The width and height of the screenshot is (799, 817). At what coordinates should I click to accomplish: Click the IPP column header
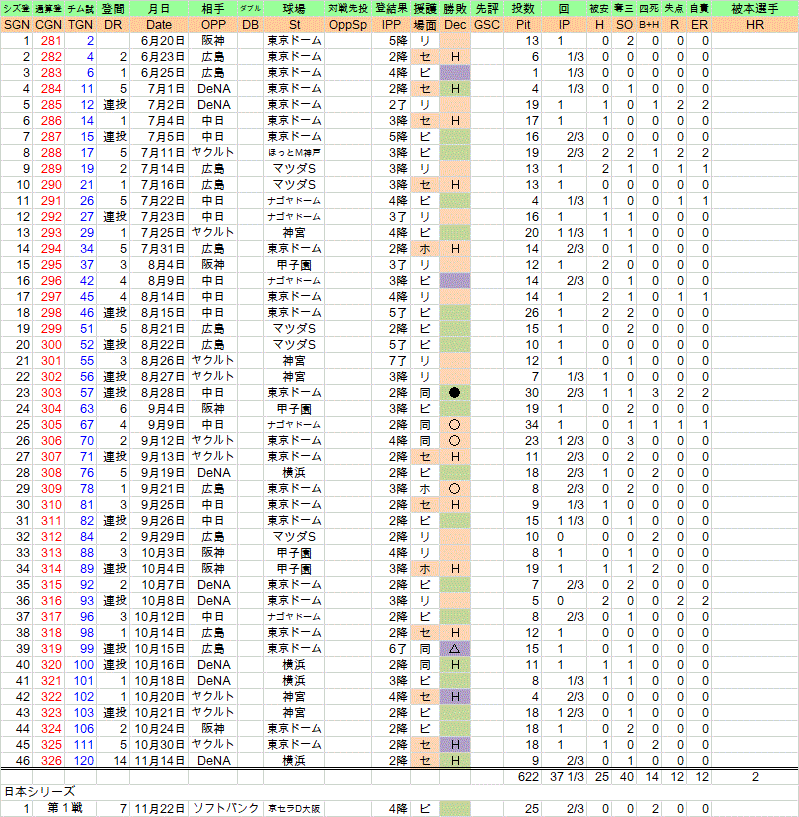tap(391, 25)
